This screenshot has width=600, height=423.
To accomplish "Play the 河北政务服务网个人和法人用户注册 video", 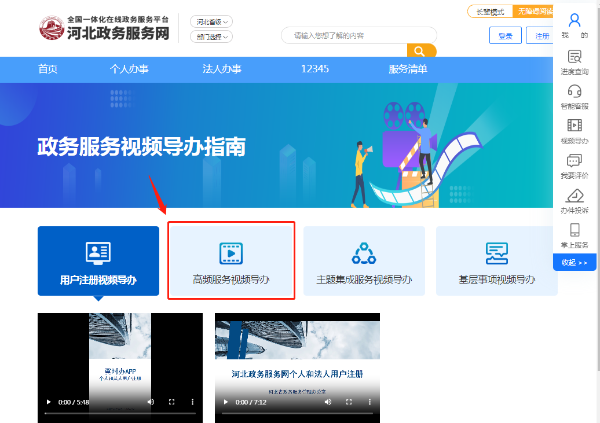I will pos(226,402).
